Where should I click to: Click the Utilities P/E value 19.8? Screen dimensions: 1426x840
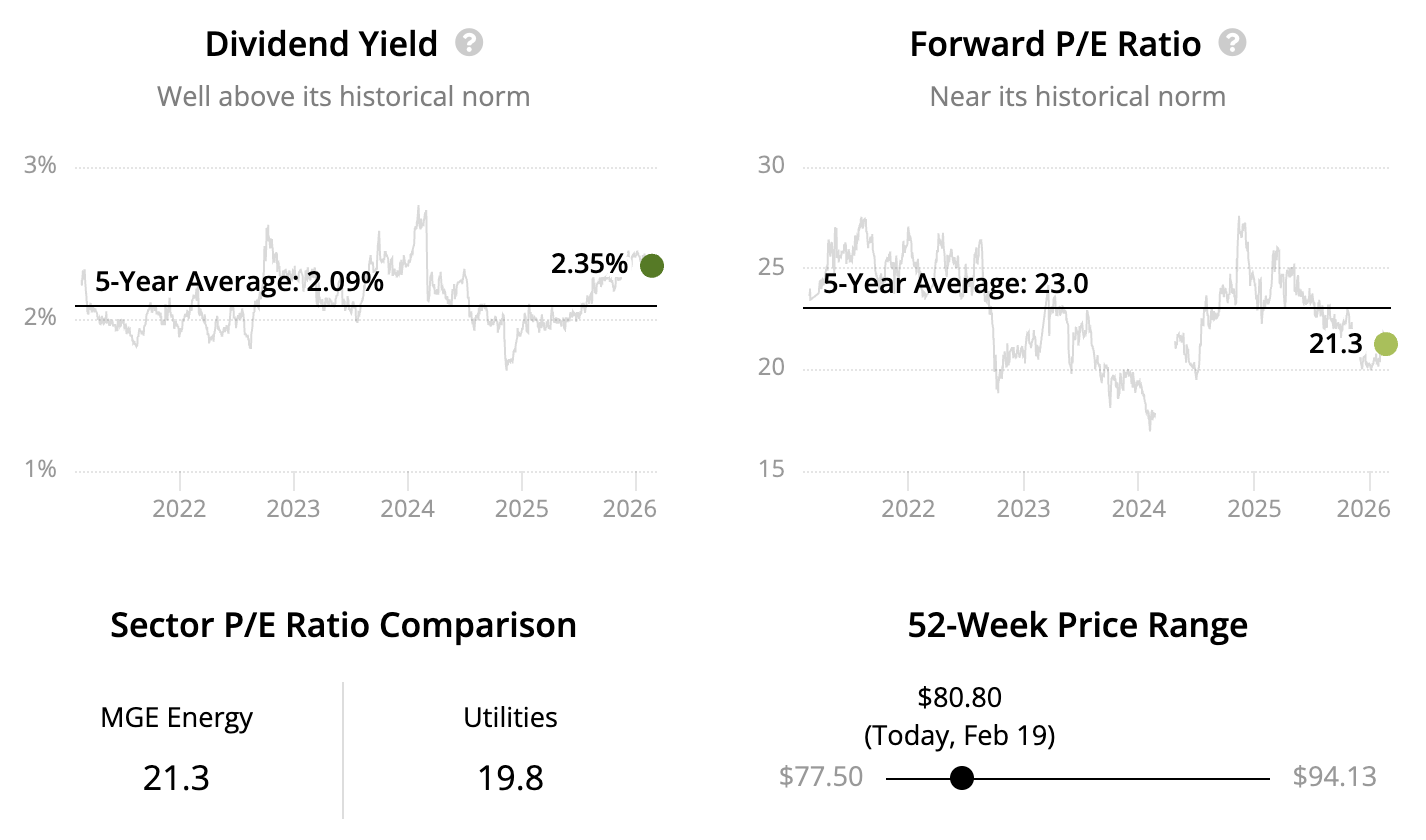click(510, 778)
